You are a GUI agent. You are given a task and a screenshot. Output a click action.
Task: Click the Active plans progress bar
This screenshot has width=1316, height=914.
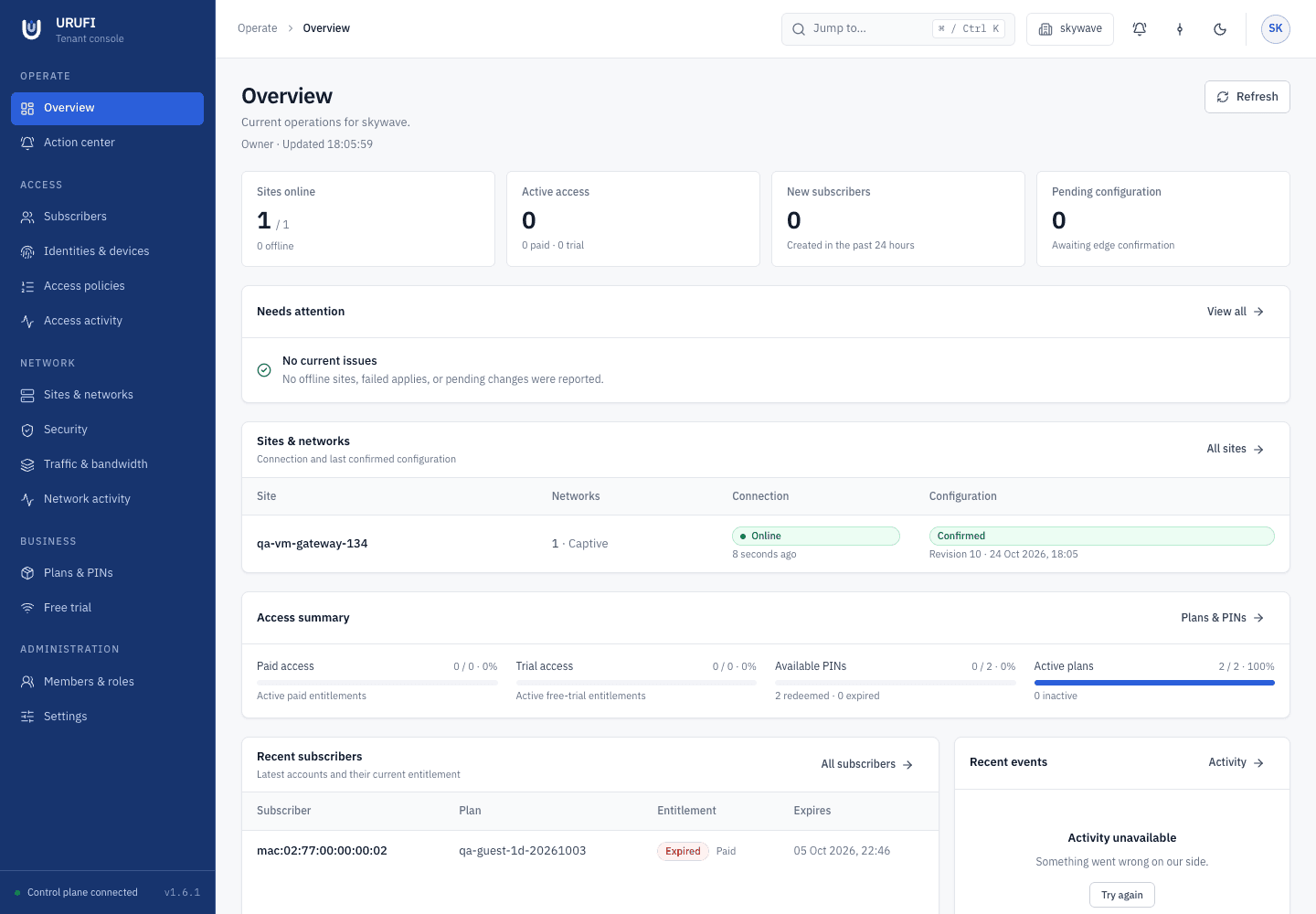click(1154, 683)
